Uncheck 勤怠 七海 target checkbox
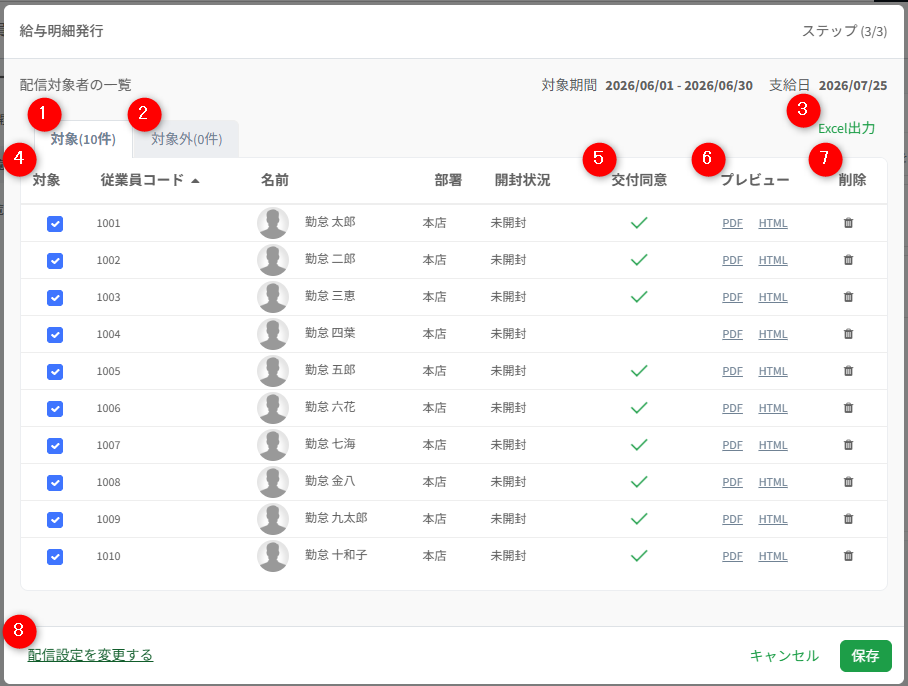Screen dimensions: 908x686 coord(55,446)
